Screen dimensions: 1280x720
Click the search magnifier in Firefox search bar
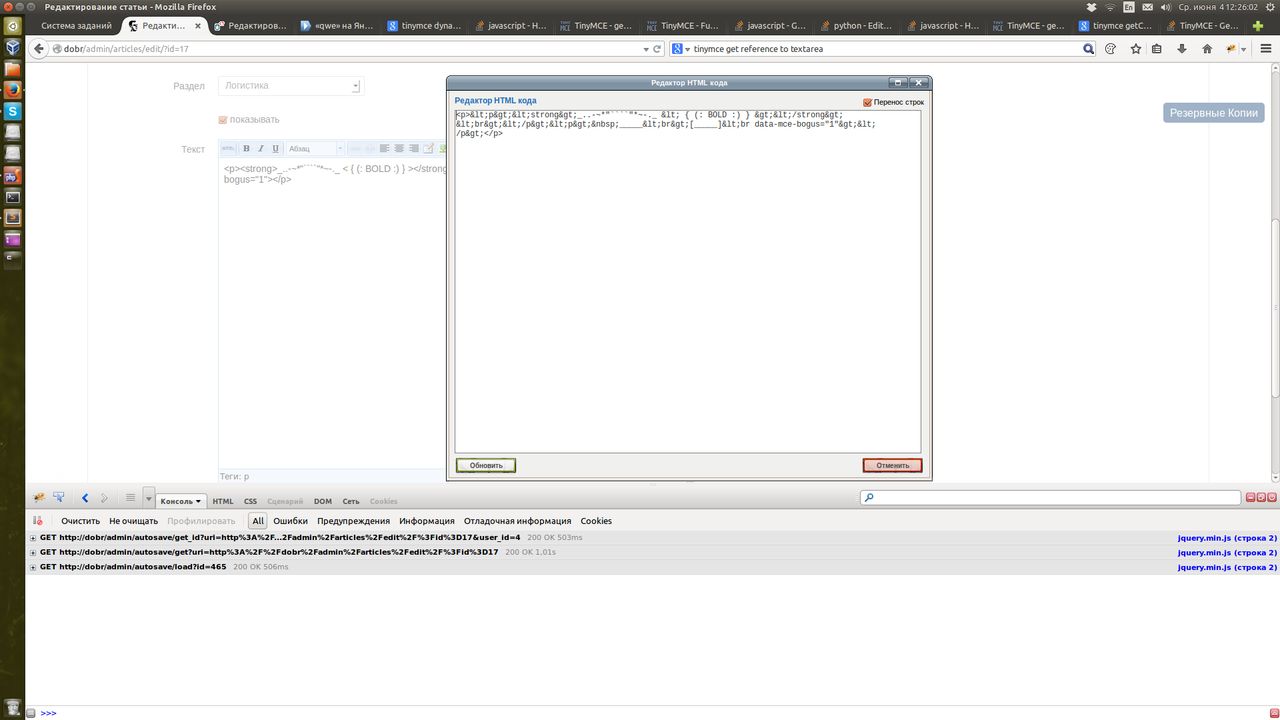(1088, 48)
